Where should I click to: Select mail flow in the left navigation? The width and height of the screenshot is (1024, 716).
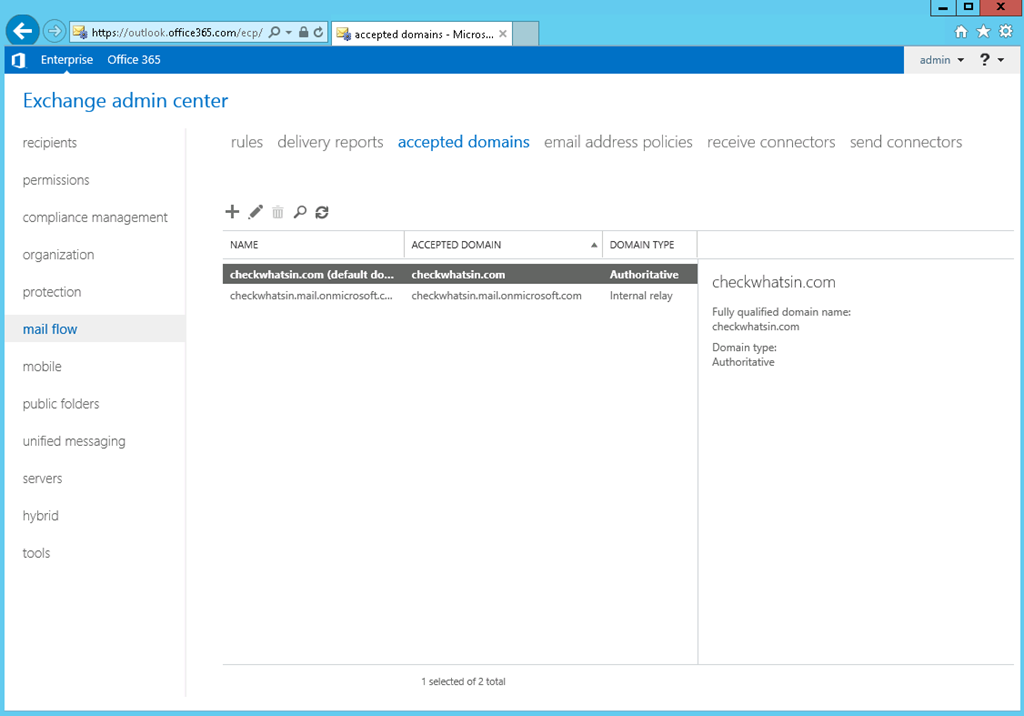pyautogui.click(x=95, y=329)
